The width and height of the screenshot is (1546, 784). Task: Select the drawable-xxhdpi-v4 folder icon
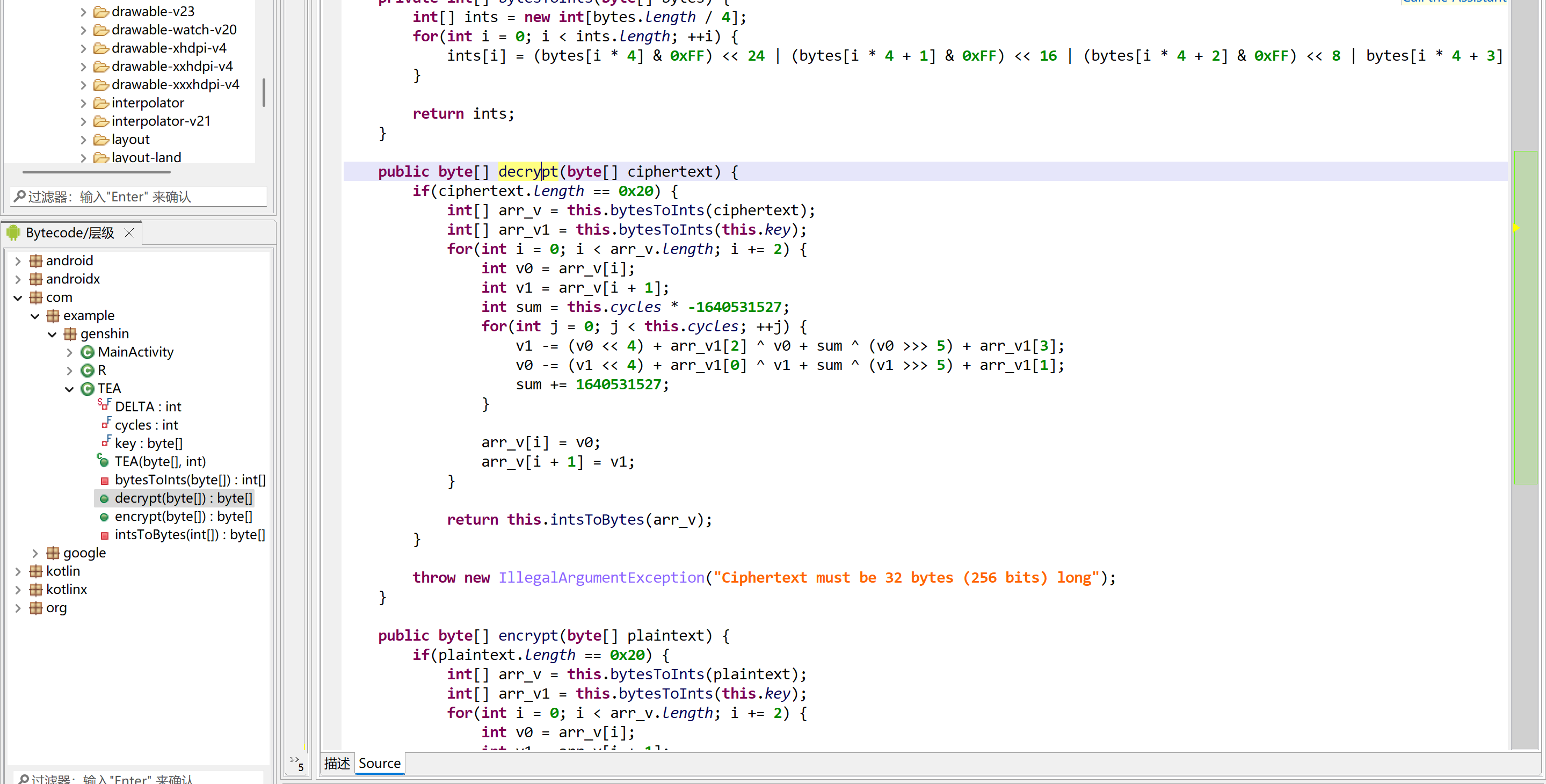coord(101,67)
